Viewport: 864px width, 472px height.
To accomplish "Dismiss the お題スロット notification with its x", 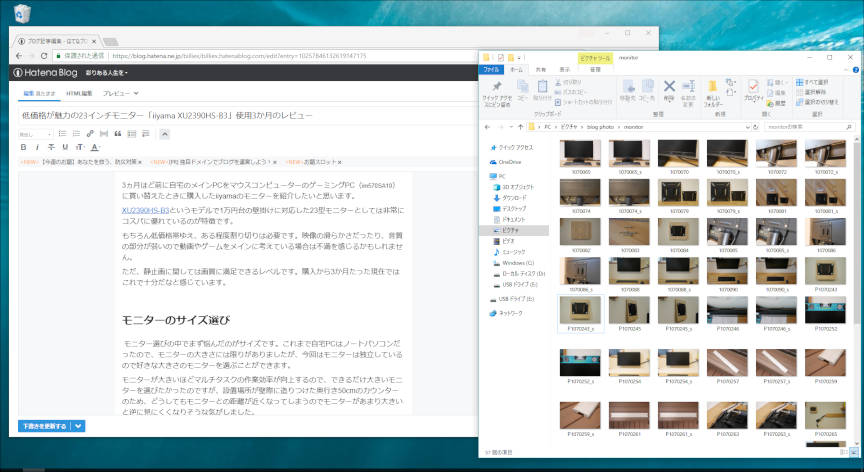I will [x=340, y=162].
